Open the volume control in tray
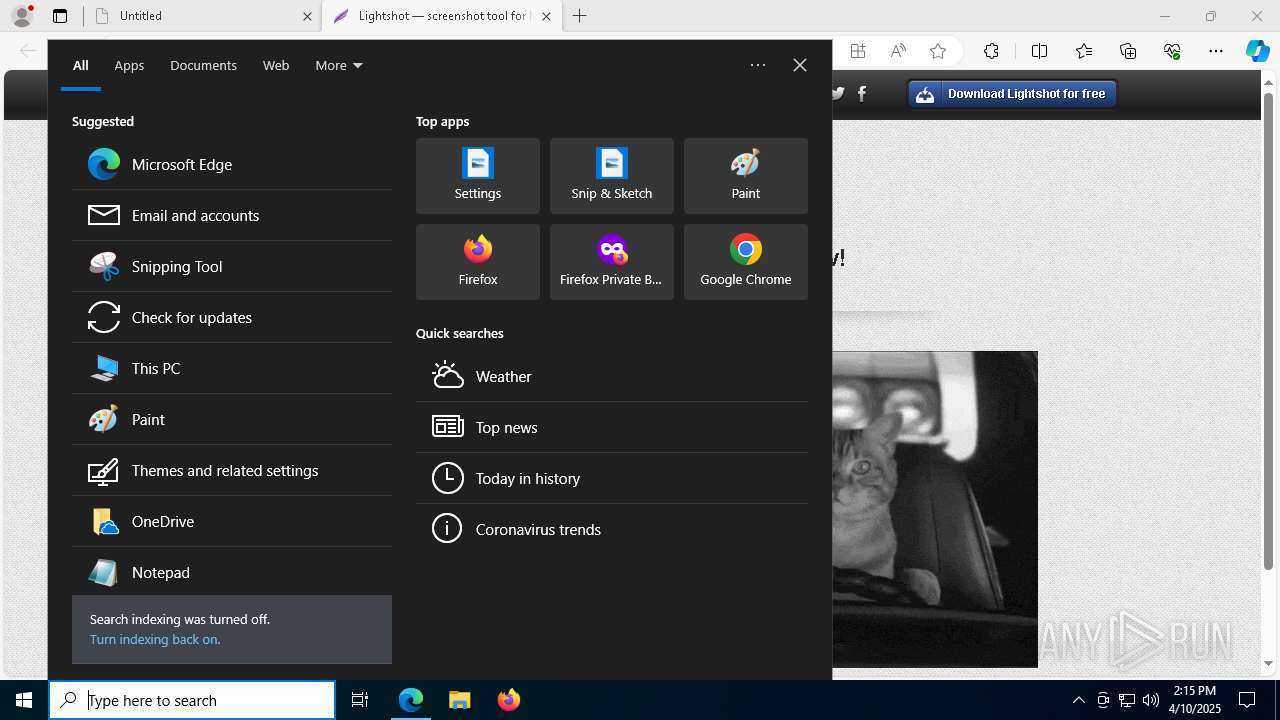This screenshot has height=720, width=1280. coord(1150,700)
